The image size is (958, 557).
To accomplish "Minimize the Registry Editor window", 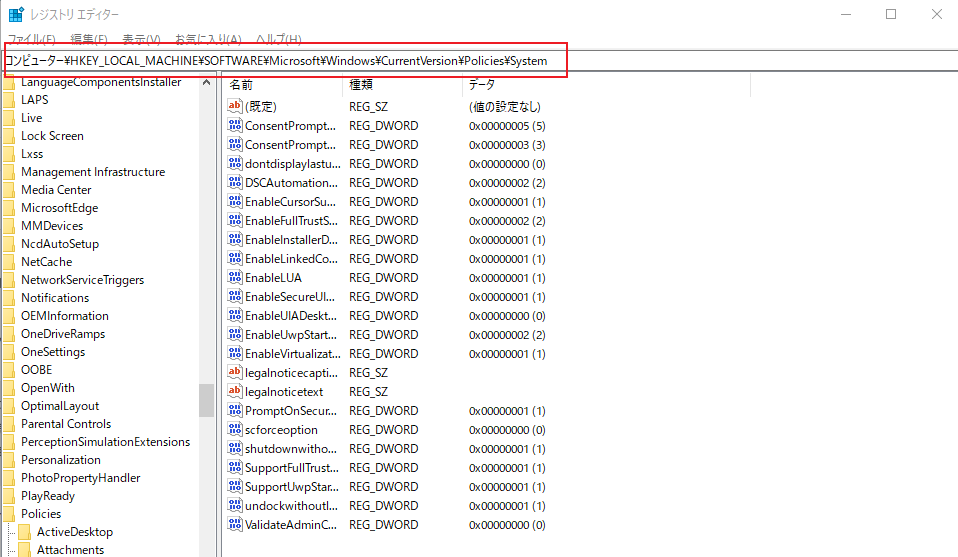I will point(846,14).
